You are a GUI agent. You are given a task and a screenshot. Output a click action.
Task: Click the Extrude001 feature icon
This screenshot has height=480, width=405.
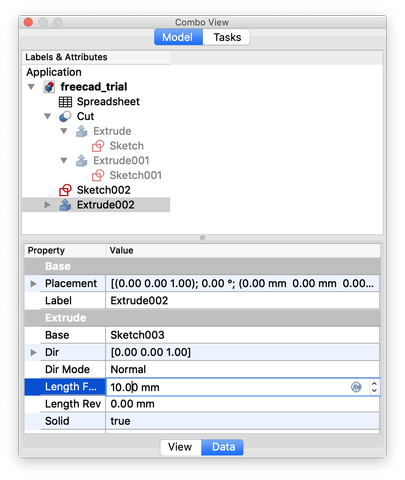pos(82,161)
